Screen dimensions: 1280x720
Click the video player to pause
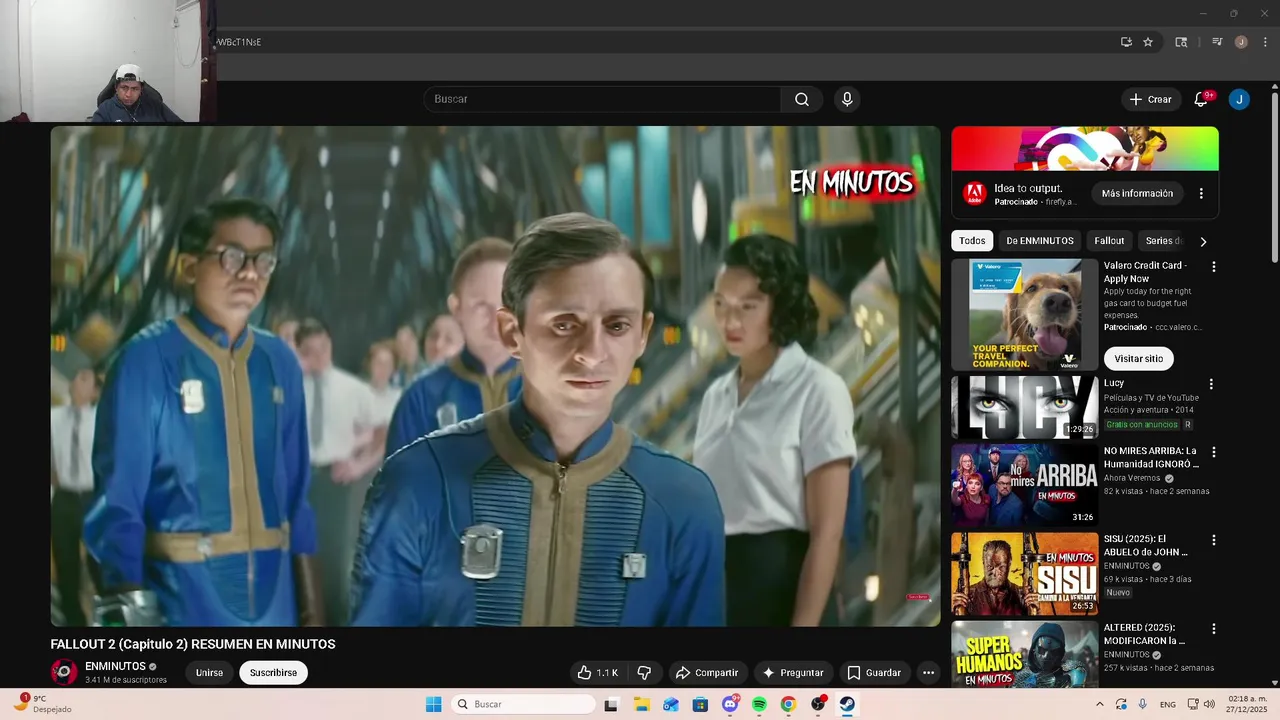(496, 376)
